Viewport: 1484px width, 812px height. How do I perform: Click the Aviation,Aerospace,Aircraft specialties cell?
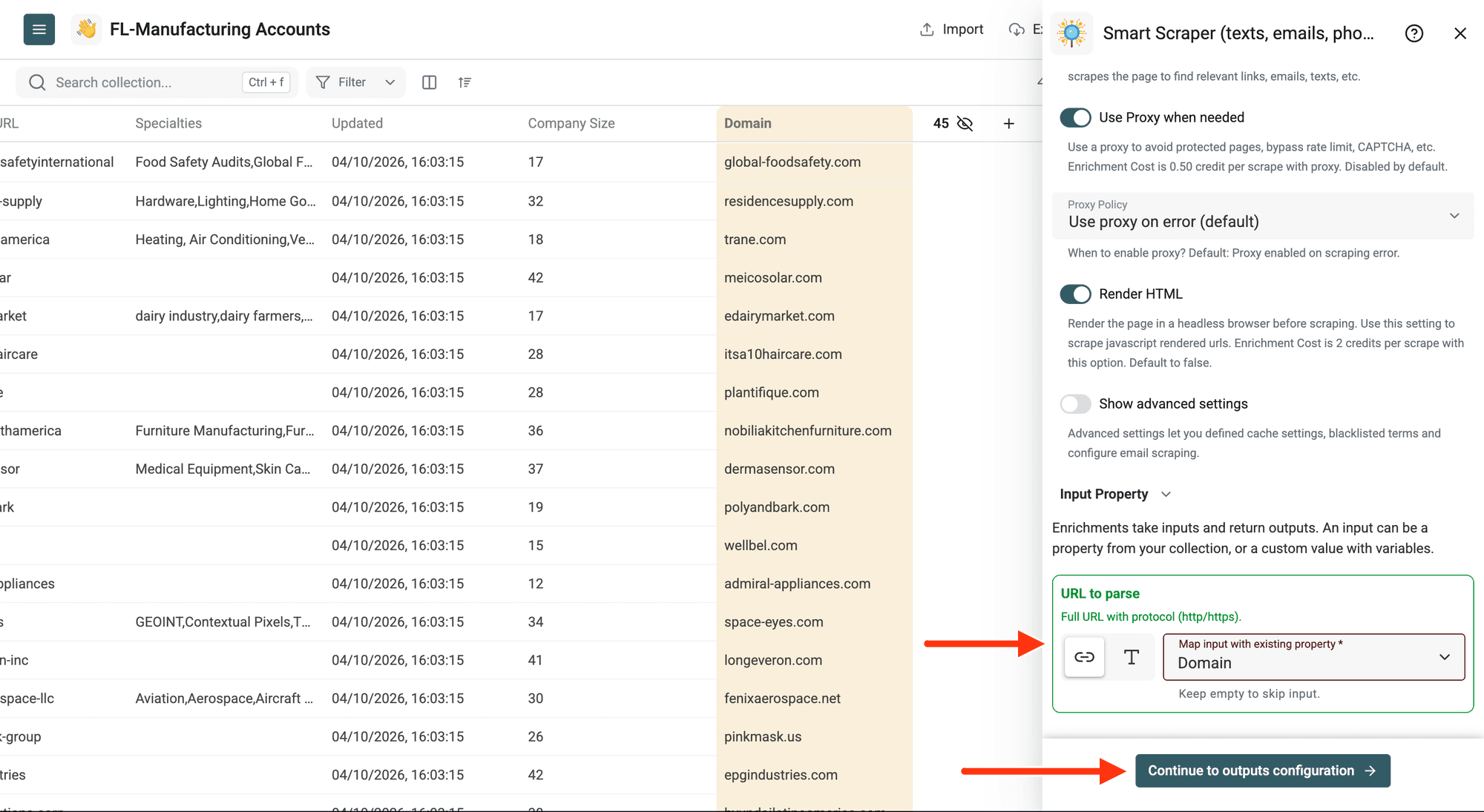coord(225,699)
